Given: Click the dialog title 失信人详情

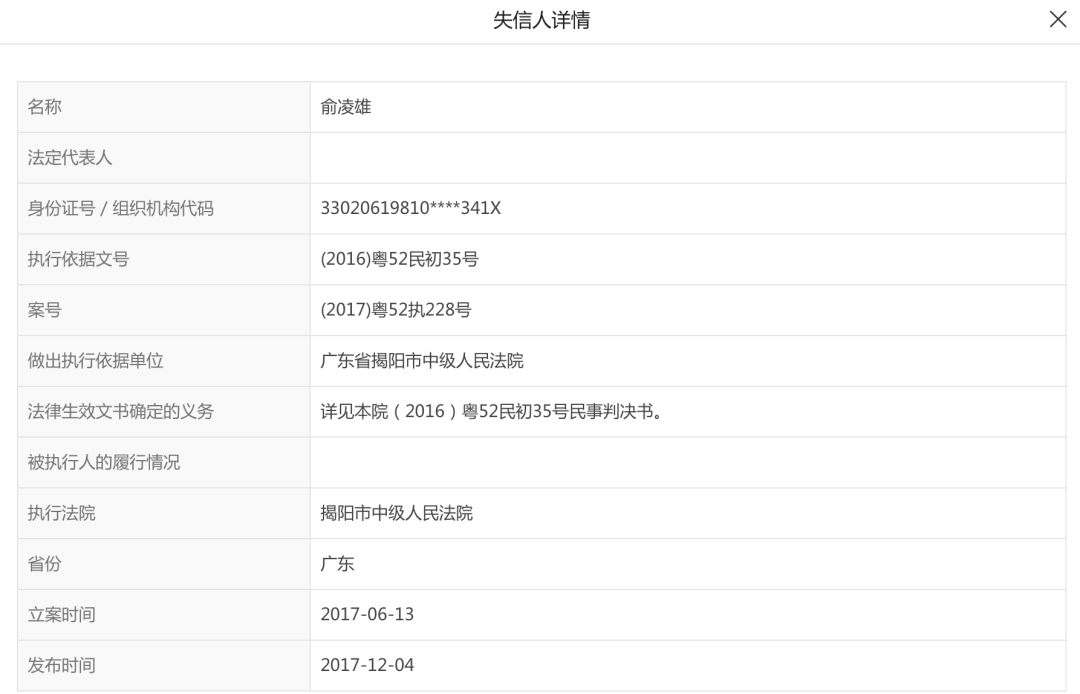Looking at the screenshot, I should coord(540,19).
